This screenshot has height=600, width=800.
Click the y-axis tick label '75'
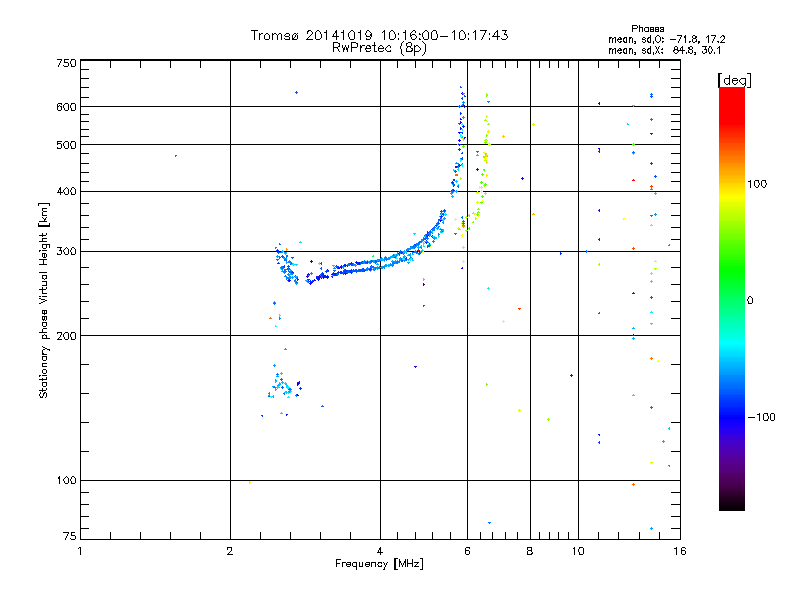point(70,536)
